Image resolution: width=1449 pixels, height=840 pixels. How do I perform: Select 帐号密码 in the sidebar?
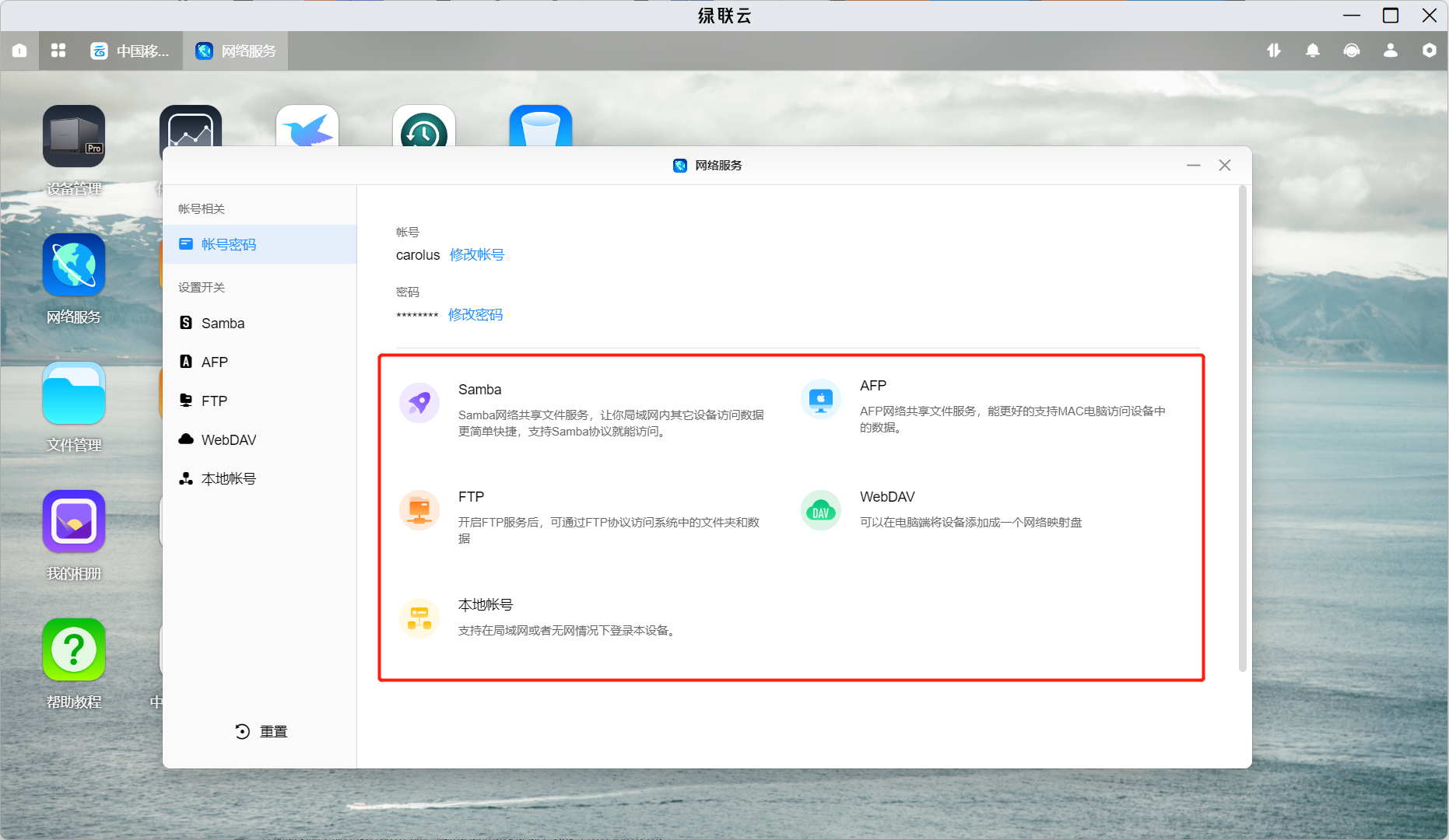pos(229,244)
